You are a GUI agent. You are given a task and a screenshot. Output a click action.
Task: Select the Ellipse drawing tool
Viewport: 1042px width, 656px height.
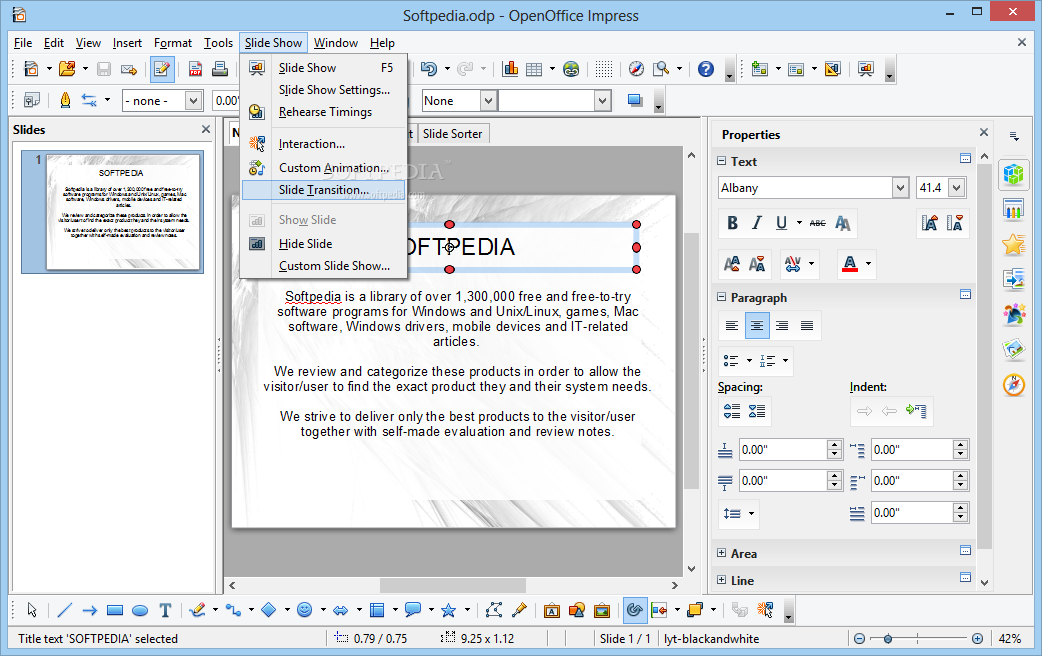[140, 610]
